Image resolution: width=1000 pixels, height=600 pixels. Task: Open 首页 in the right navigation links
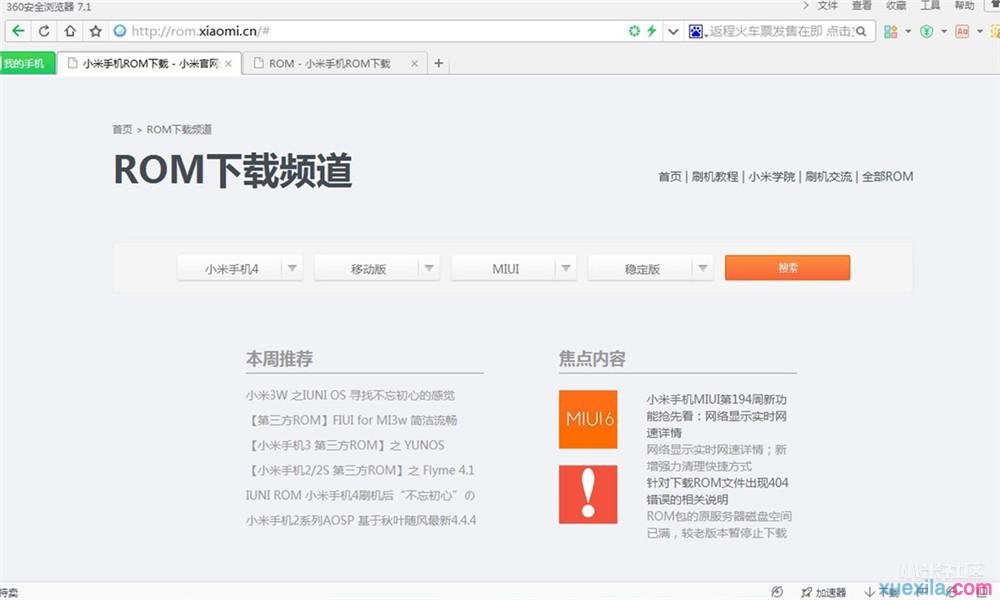point(670,177)
